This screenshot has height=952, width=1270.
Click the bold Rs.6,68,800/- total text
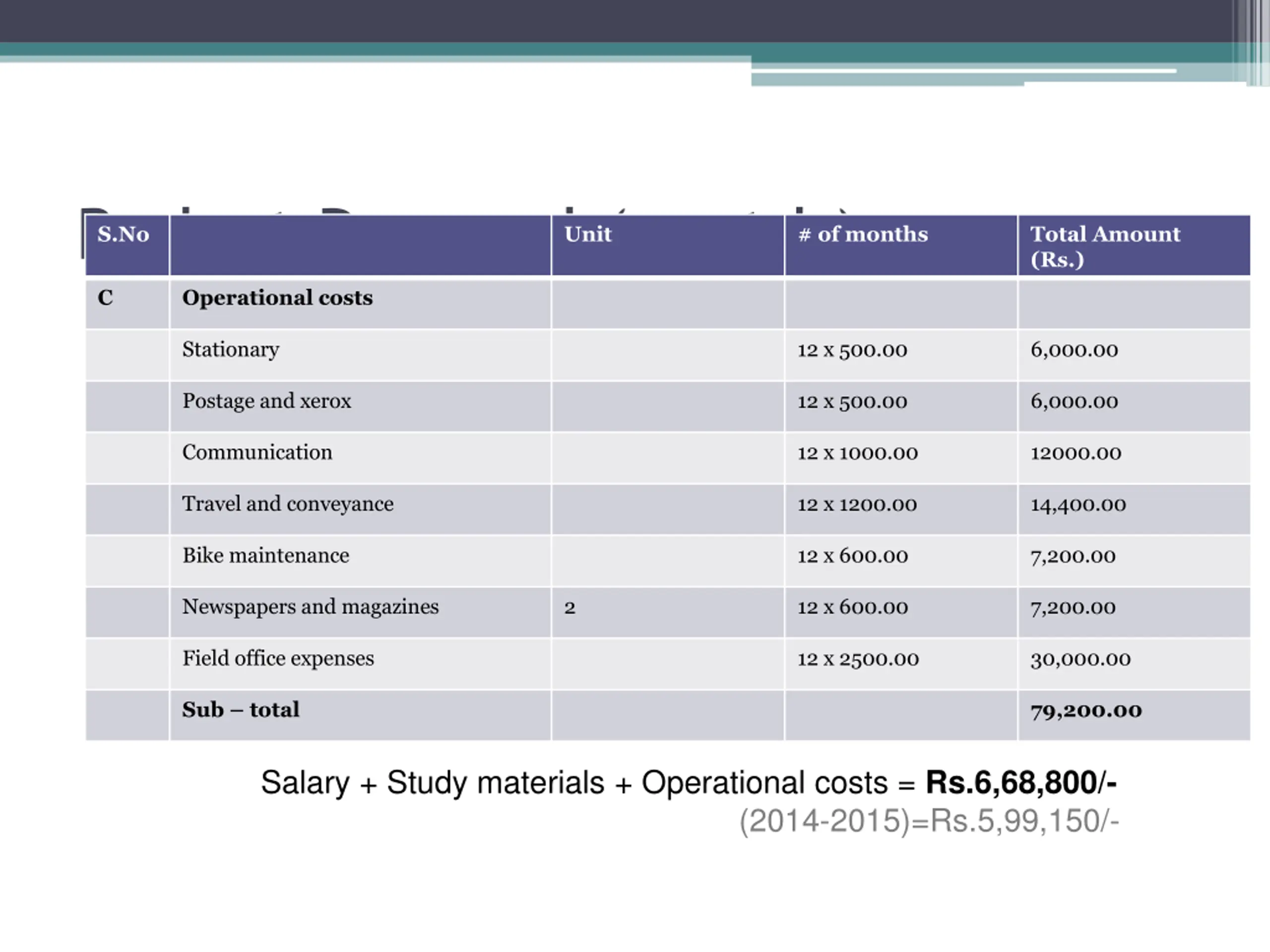[x=1020, y=783]
